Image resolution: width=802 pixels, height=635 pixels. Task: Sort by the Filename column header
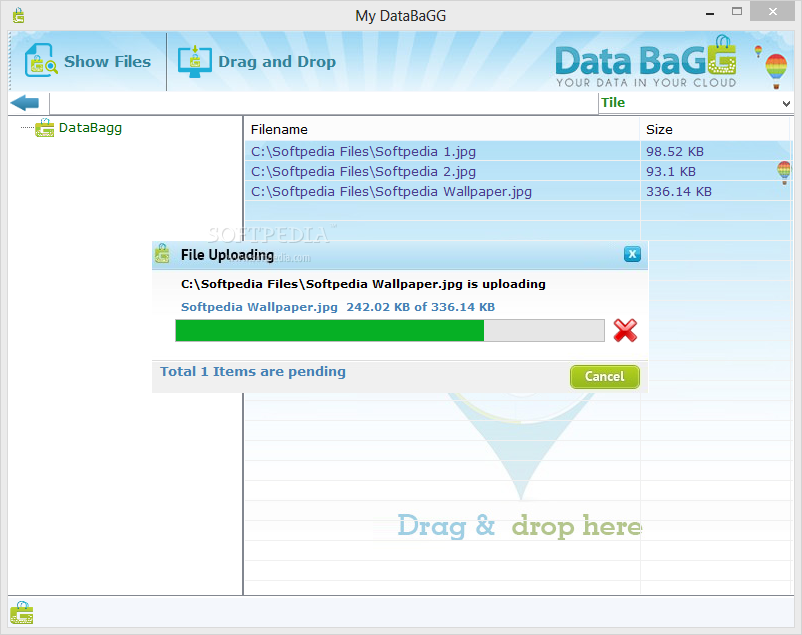tap(442, 129)
